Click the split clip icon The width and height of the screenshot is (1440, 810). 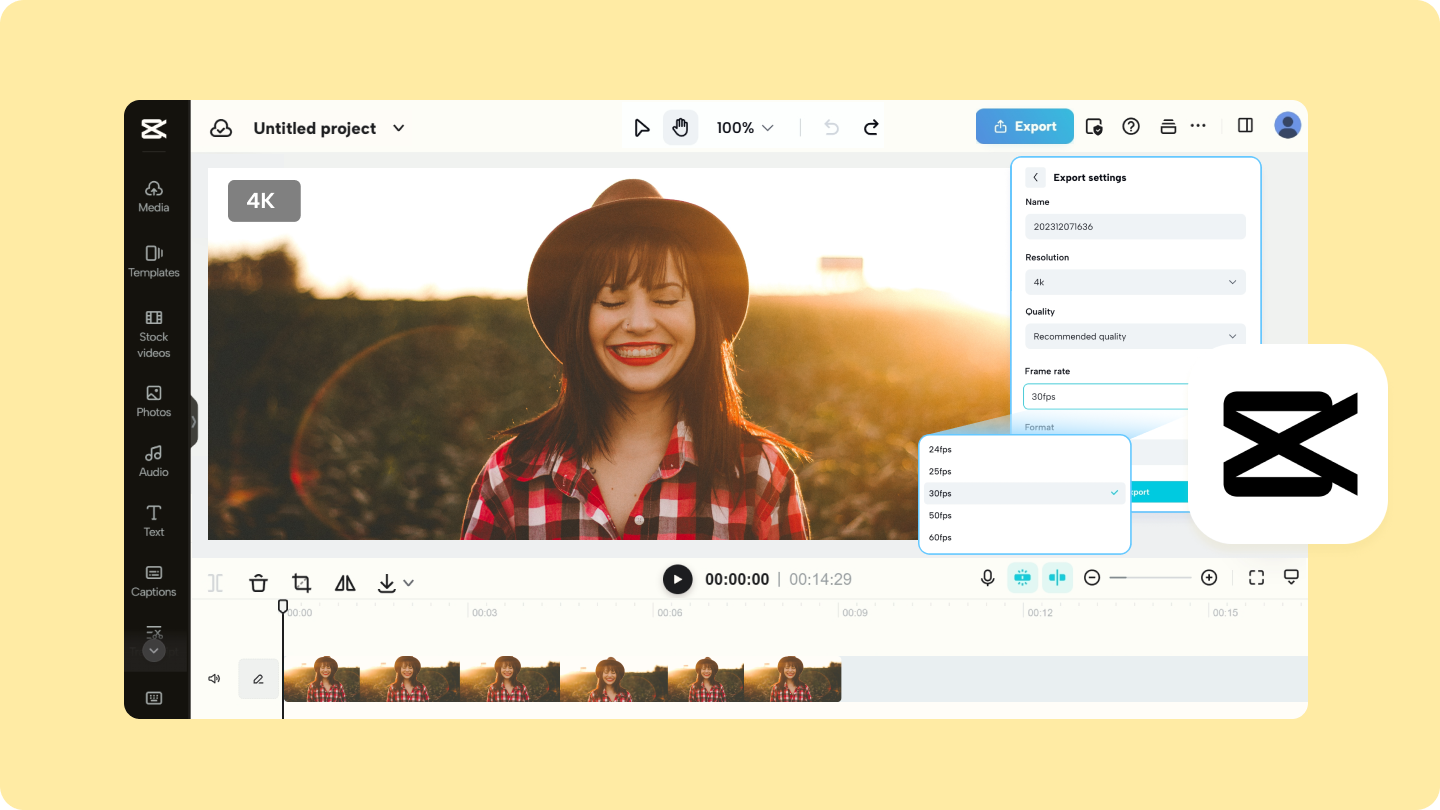(215, 583)
